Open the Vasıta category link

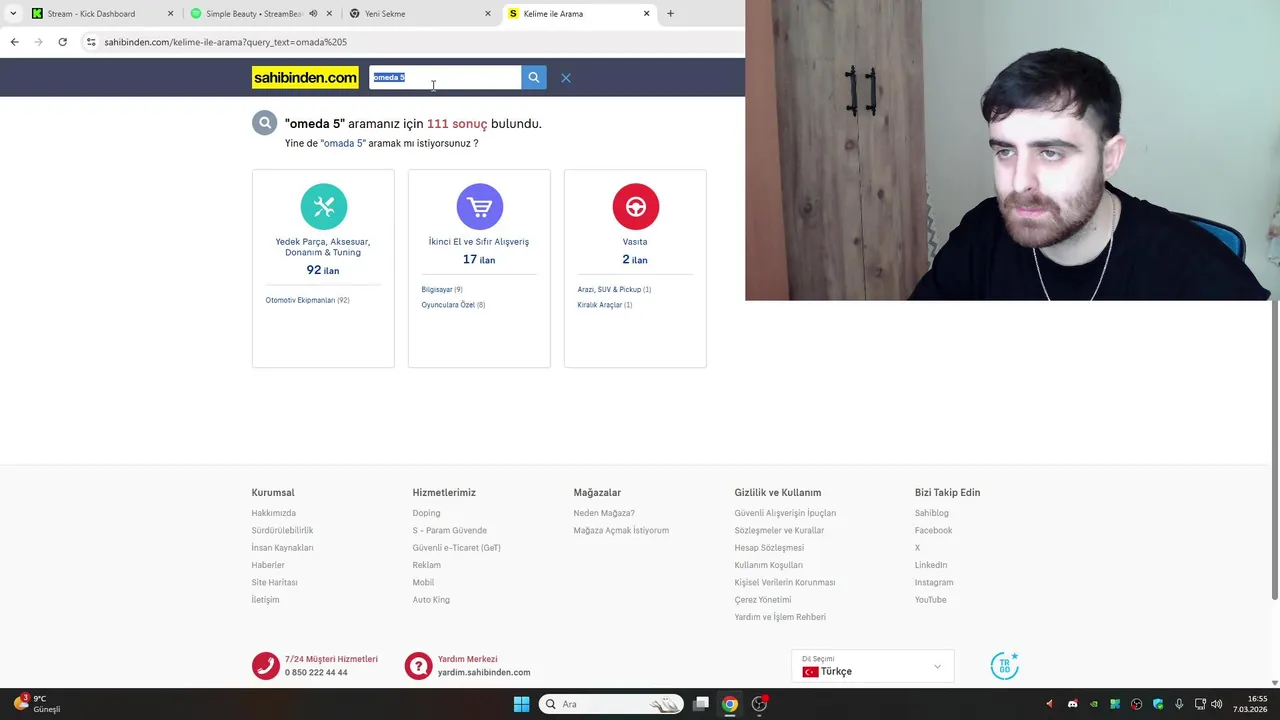(635, 241)
